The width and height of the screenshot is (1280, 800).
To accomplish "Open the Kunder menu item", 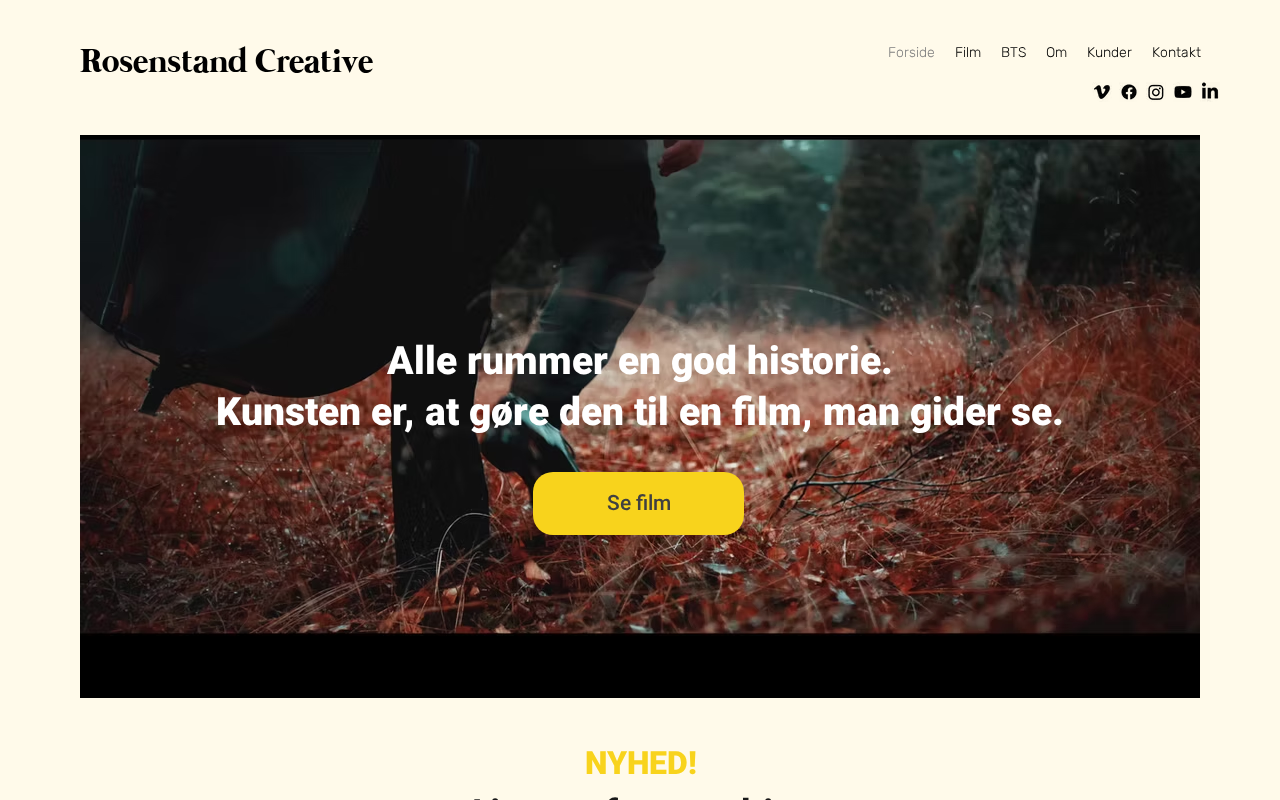I will (x=1109, y=52).
